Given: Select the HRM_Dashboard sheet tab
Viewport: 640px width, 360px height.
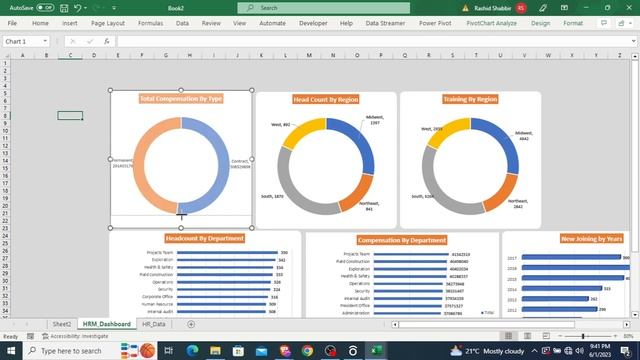Looking at the screenshot, I should tap(107, 324).
